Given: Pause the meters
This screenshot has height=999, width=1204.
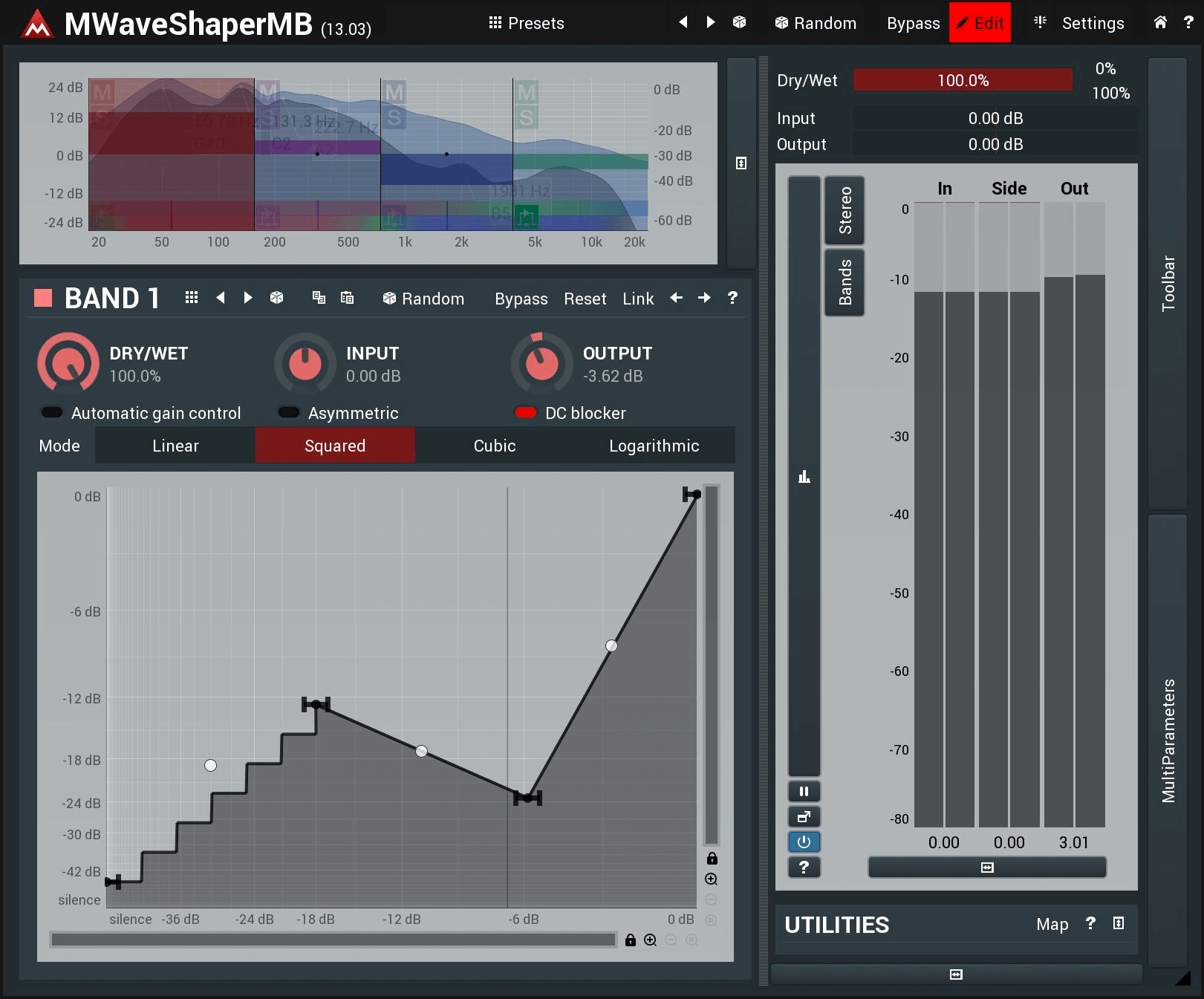Looking at the screenshot, I should point(804,792).
